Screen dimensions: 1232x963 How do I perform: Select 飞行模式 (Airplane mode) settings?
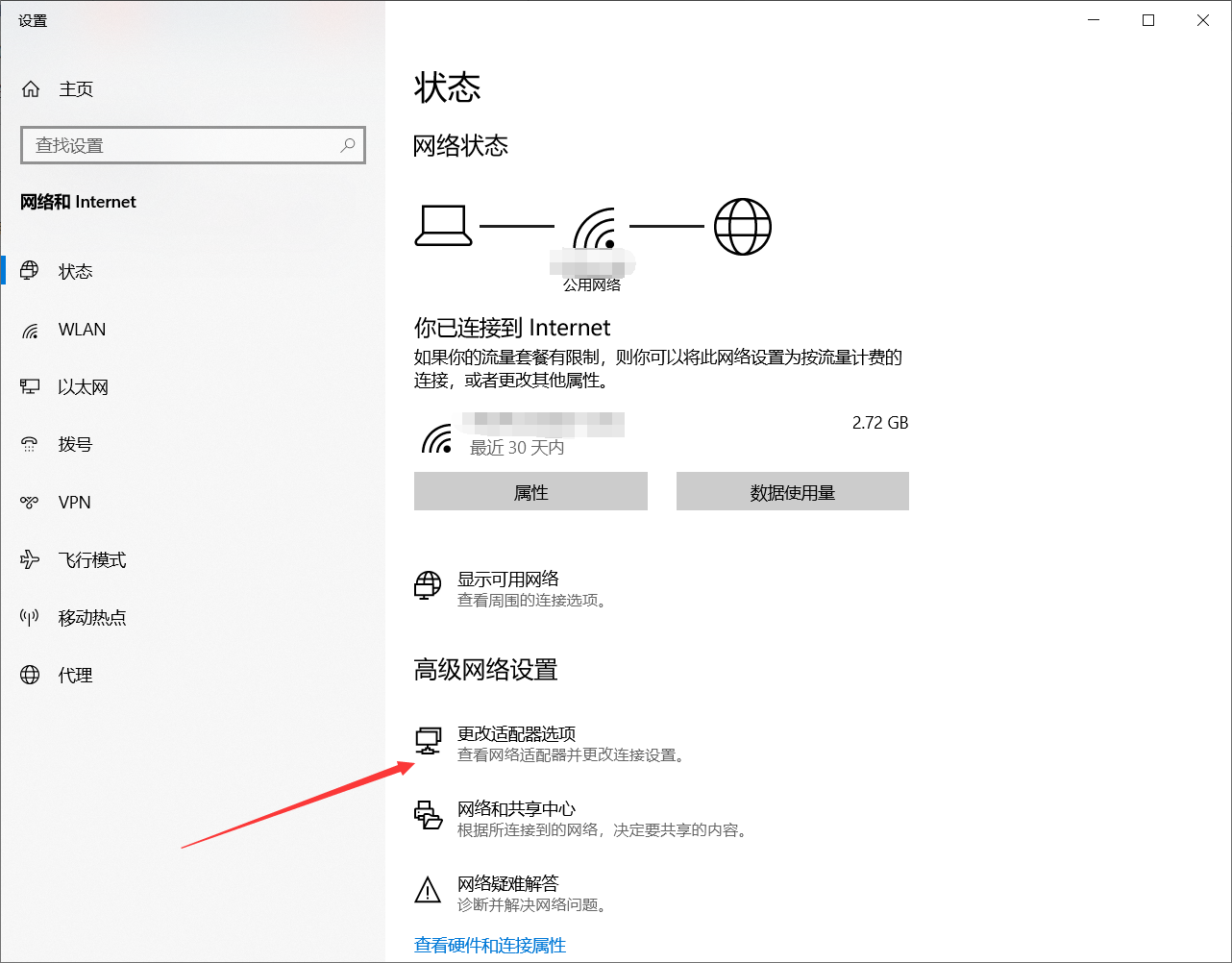click(x=91, y=559)
